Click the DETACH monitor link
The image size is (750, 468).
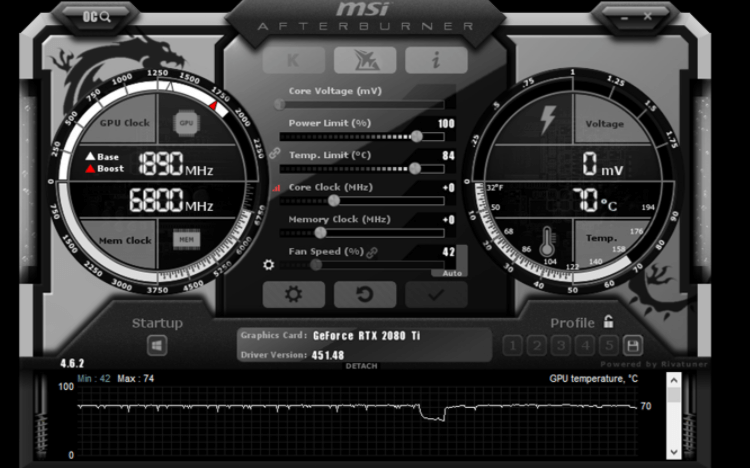coord(361,366)
